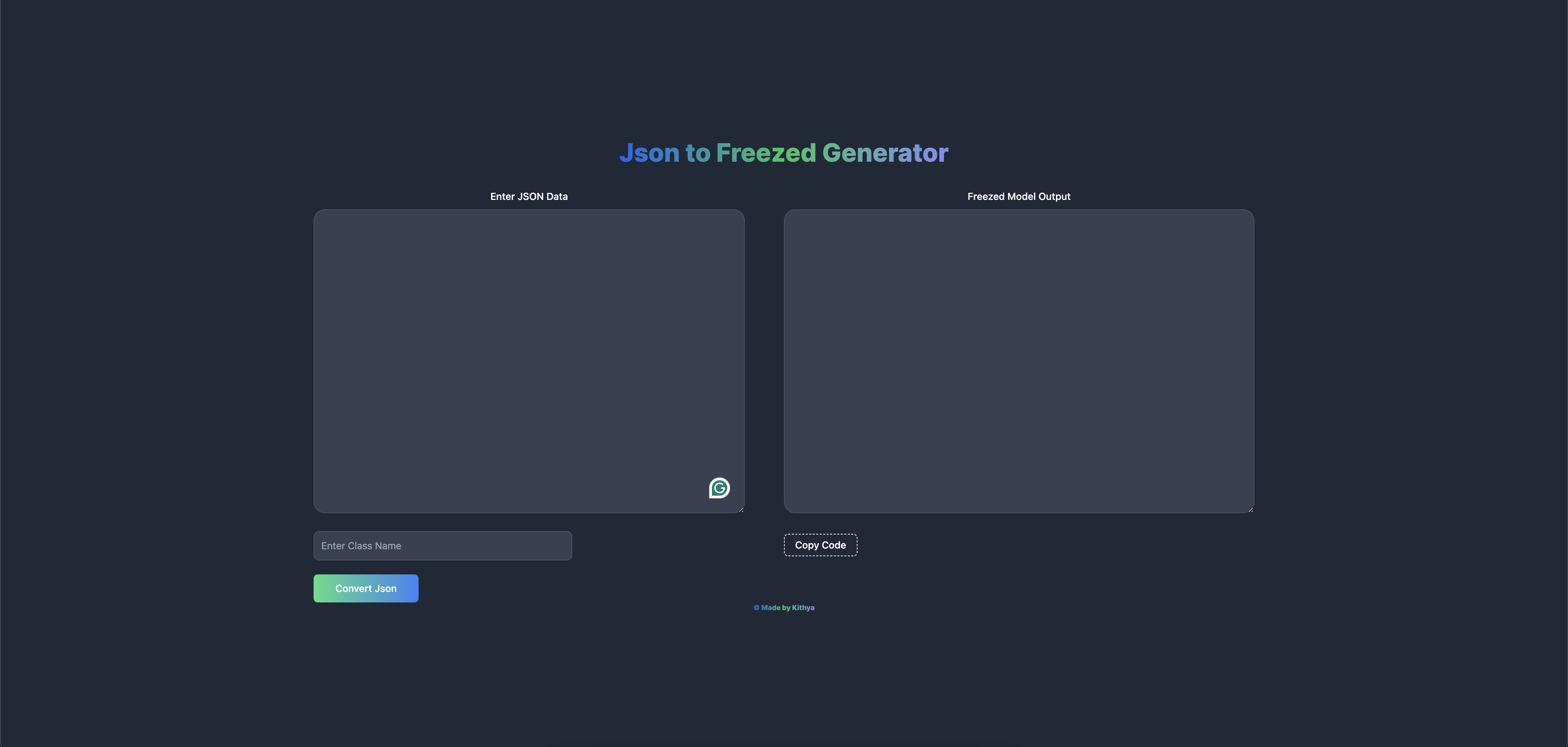Viewport: 1568px width, 747px height.
Task: Select the Json to Freezed Generator title
Action: (x=784, y=152)
